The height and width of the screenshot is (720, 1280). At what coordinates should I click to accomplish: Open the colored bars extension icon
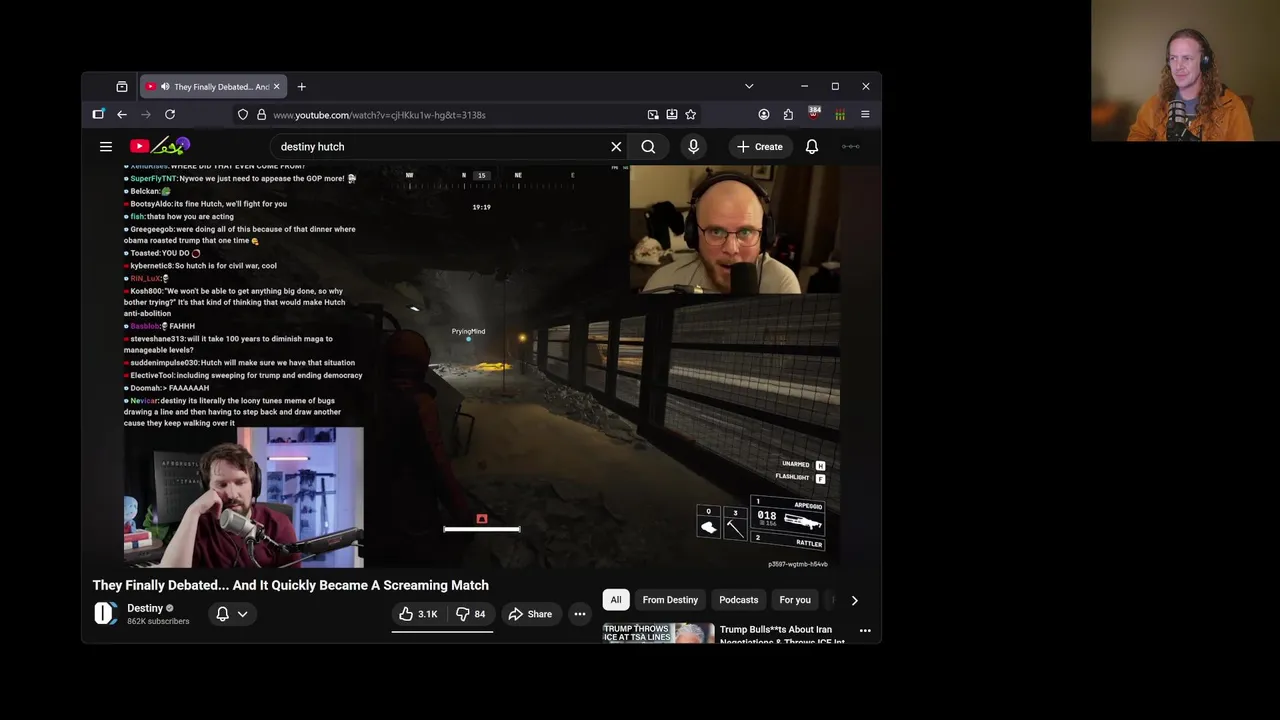840,115
